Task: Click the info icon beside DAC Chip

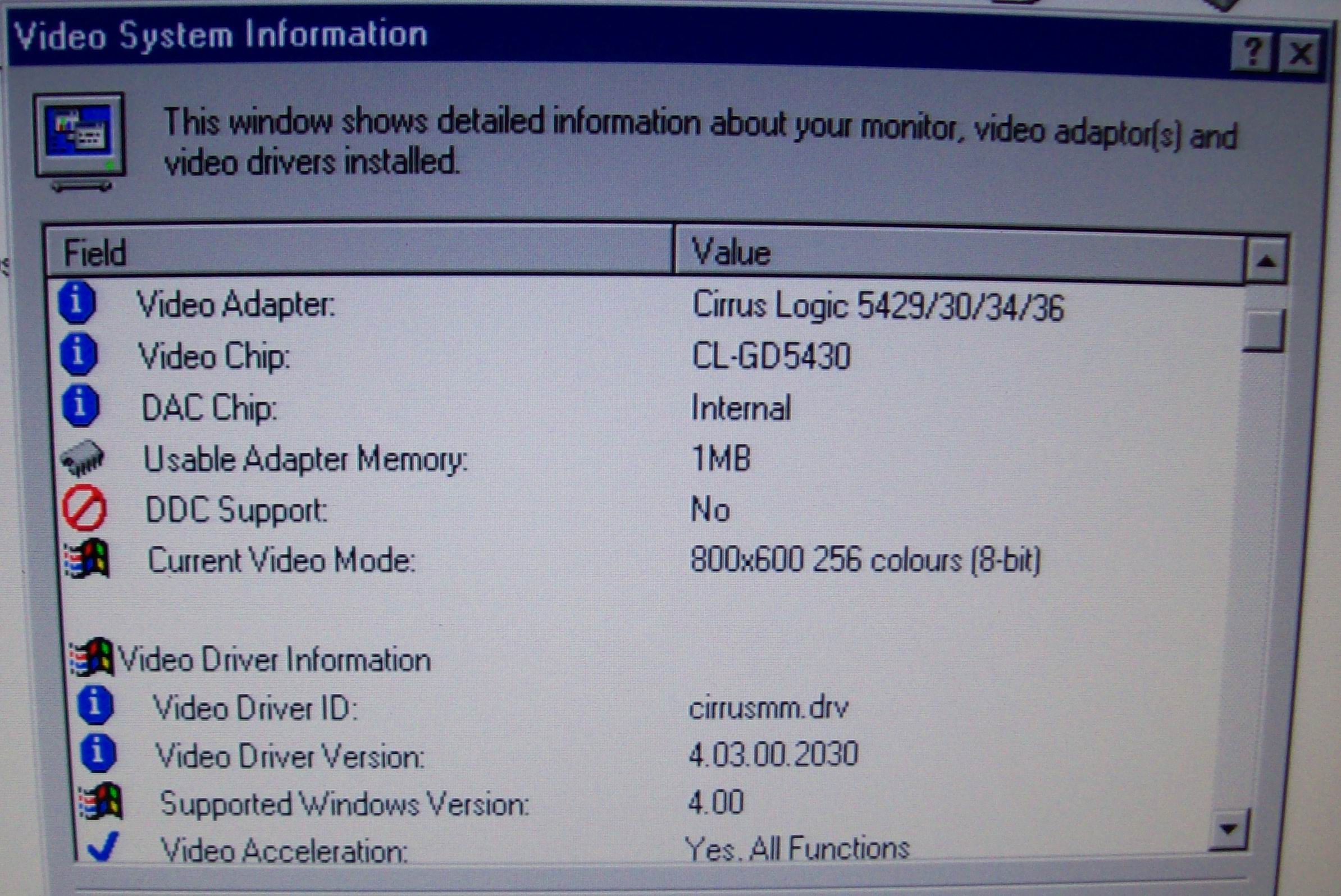Action: (x=81, y=405)
